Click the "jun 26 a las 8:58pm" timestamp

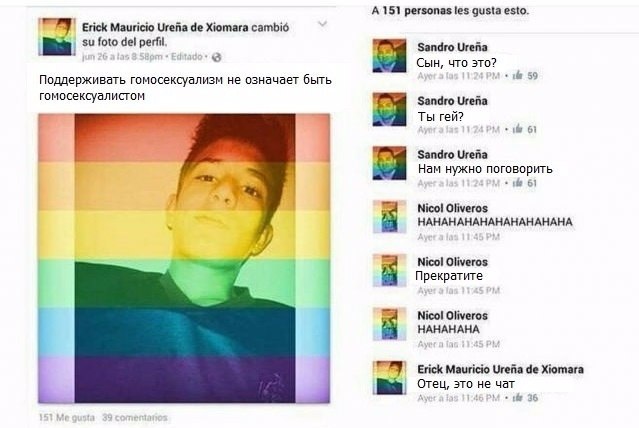point(122,57)
